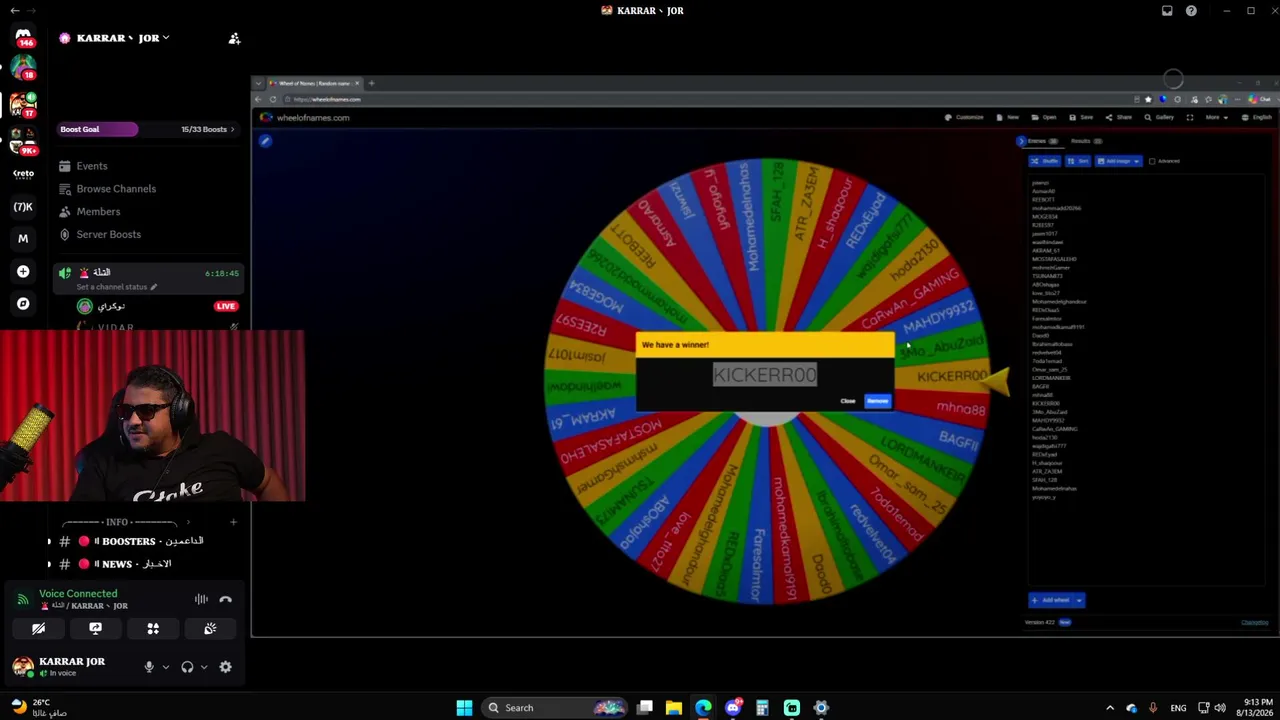Share the wheel
The height and width of the screenshot is (720, 1280).
pos(1119,117)
